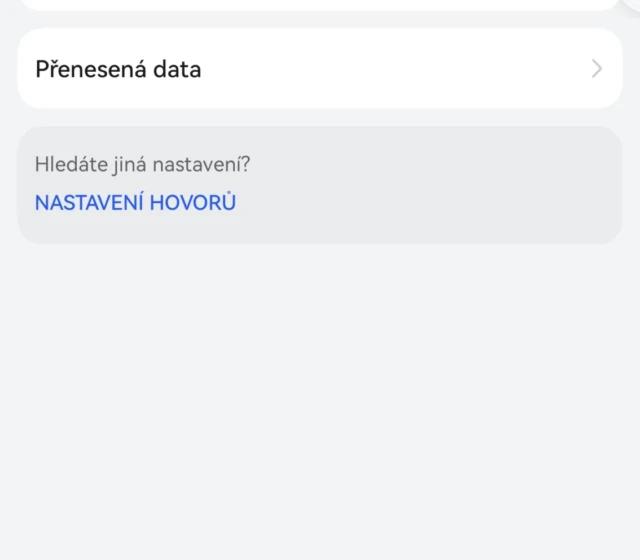Click the partially visible white card at top
Viewport: 640px width, 560px height.
coord(320,4)
